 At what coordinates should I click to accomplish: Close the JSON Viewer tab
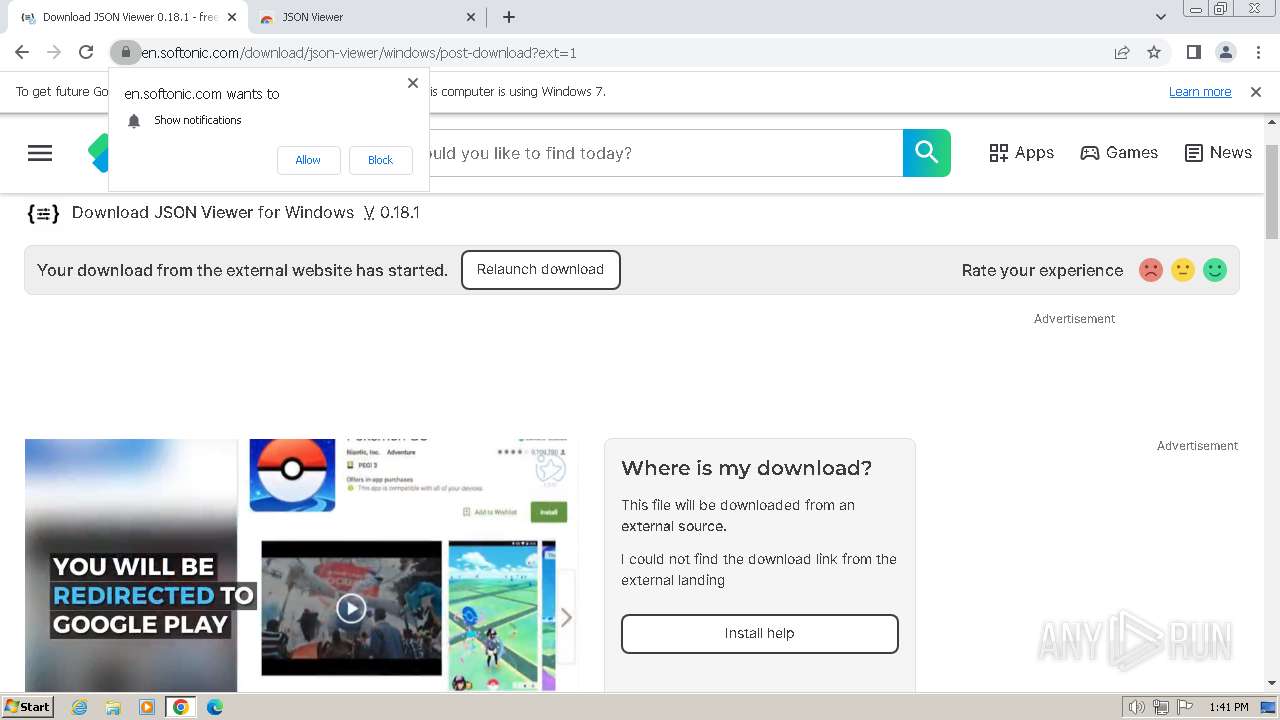click(472, 17)
